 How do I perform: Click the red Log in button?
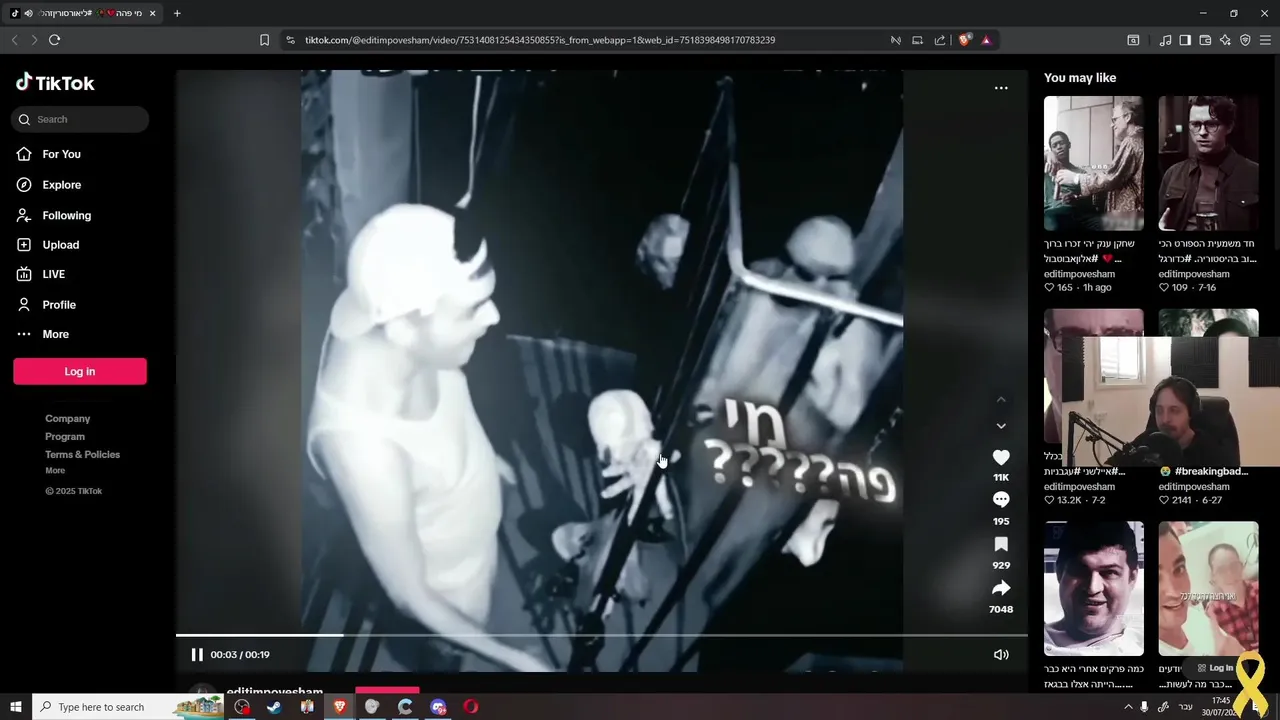coord(80,371)
